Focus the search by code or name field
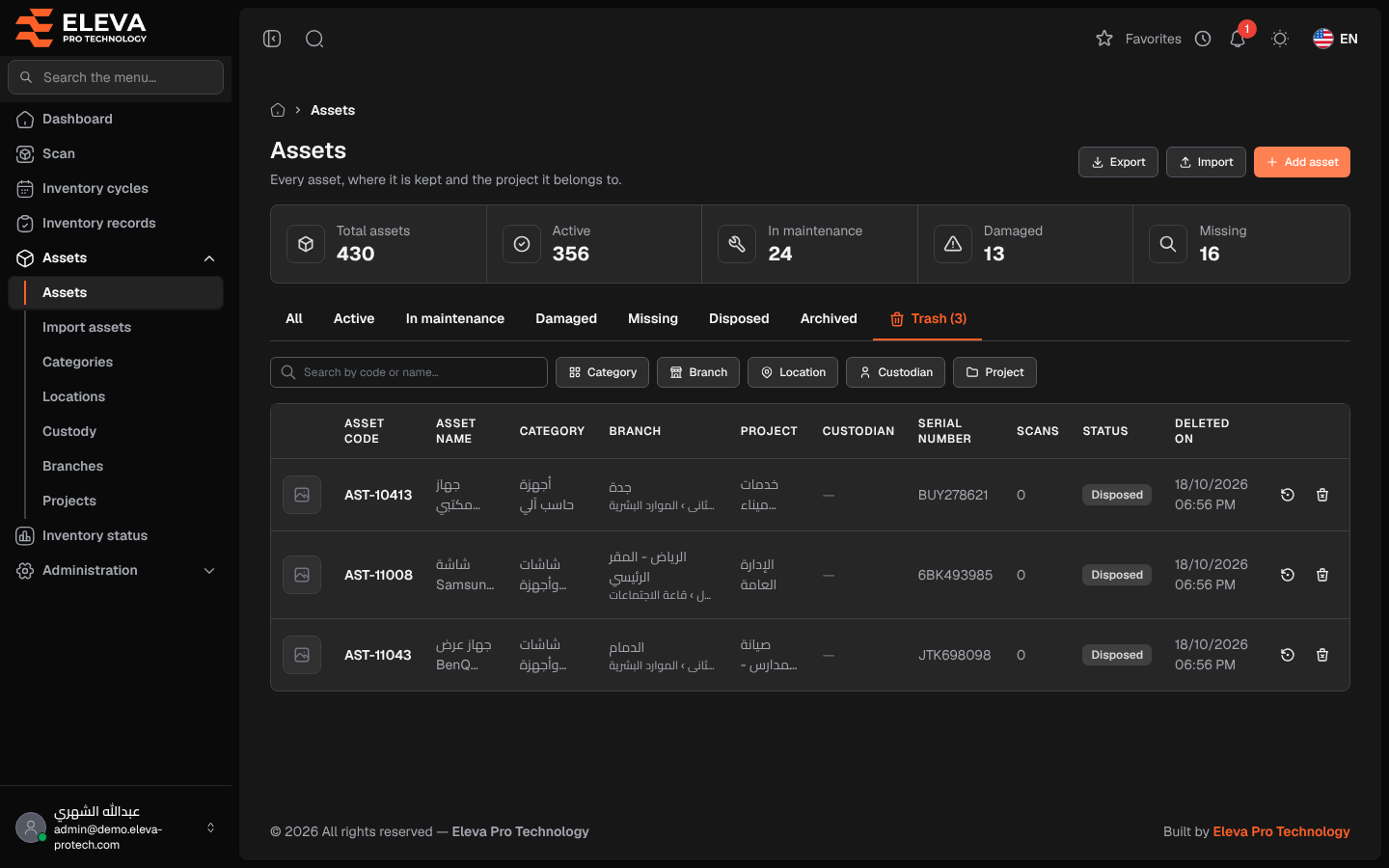 click(409, 372)
